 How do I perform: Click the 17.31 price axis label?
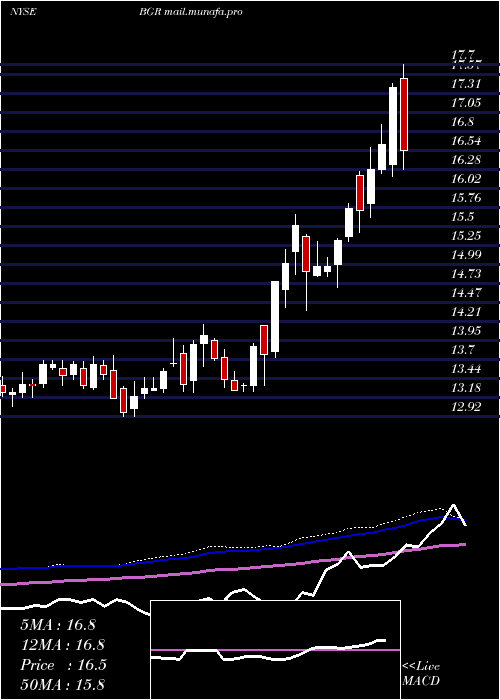point(466,83)
